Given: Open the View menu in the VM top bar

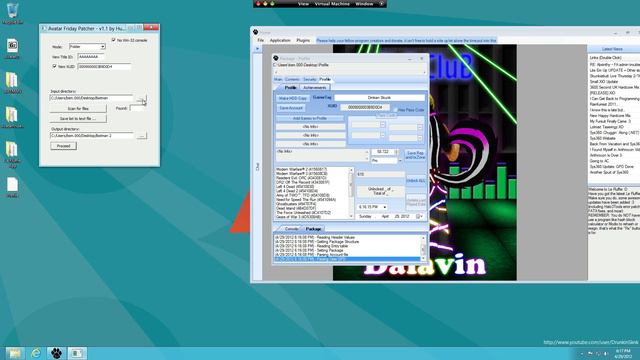Looking at the screenshot, I should pos(303,4).
